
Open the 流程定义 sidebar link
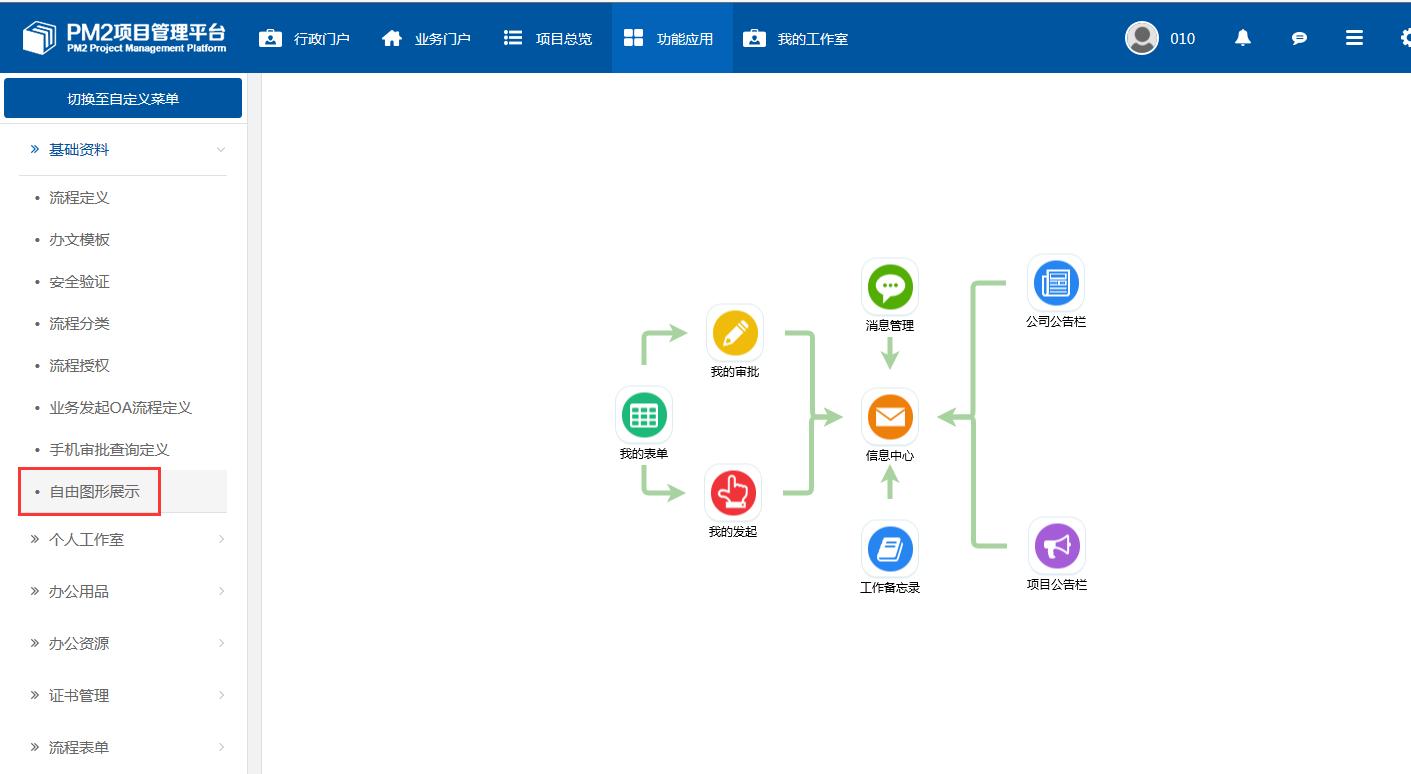(x=79, y=198)
